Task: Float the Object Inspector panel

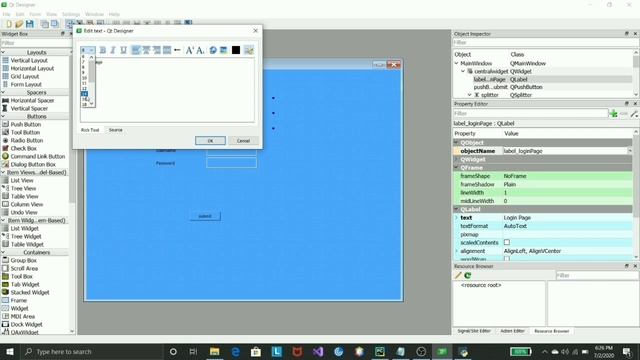Action: tap(627, 34)
